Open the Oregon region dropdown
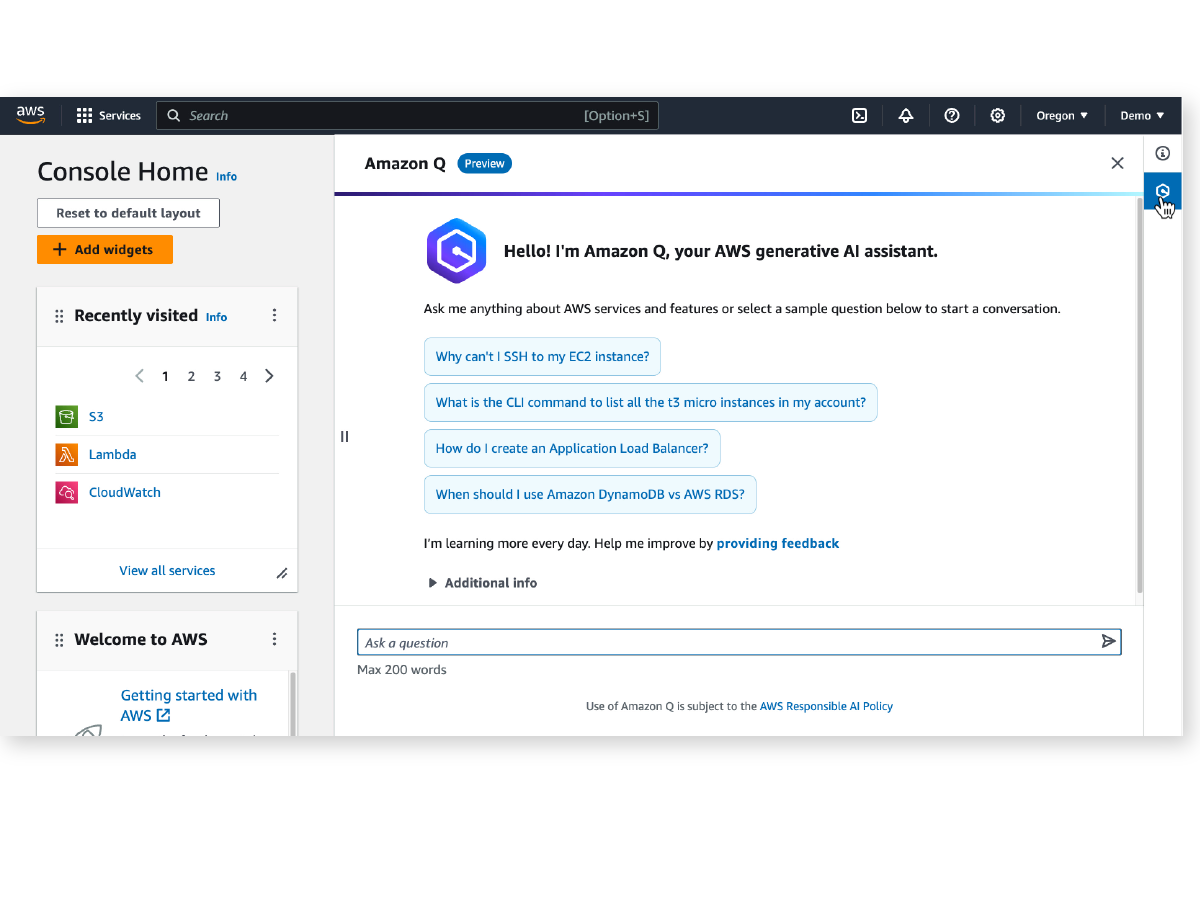Viewport: 1200px width, 900px height. tap(1062, 116)
